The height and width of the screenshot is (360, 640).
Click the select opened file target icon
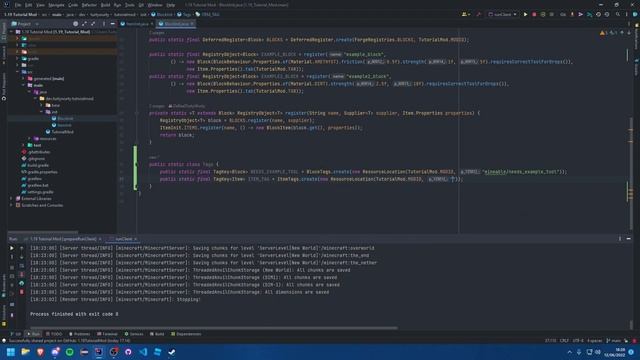[76, 24]
